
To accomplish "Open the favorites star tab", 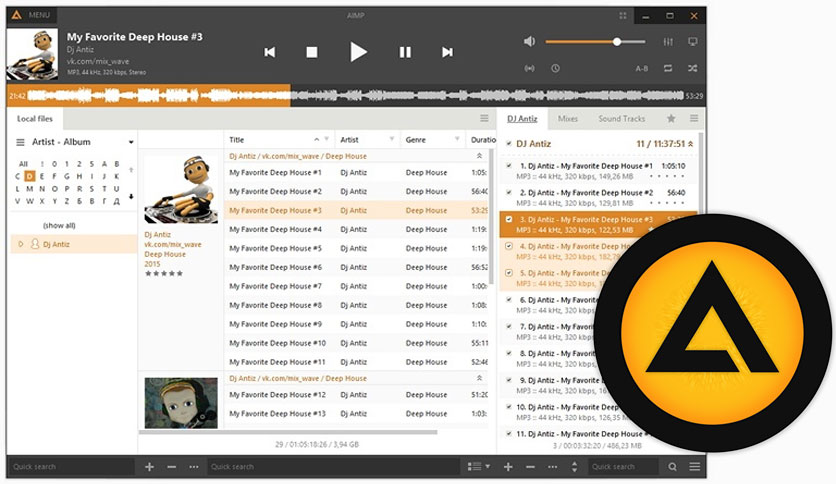I will (671, 118).
